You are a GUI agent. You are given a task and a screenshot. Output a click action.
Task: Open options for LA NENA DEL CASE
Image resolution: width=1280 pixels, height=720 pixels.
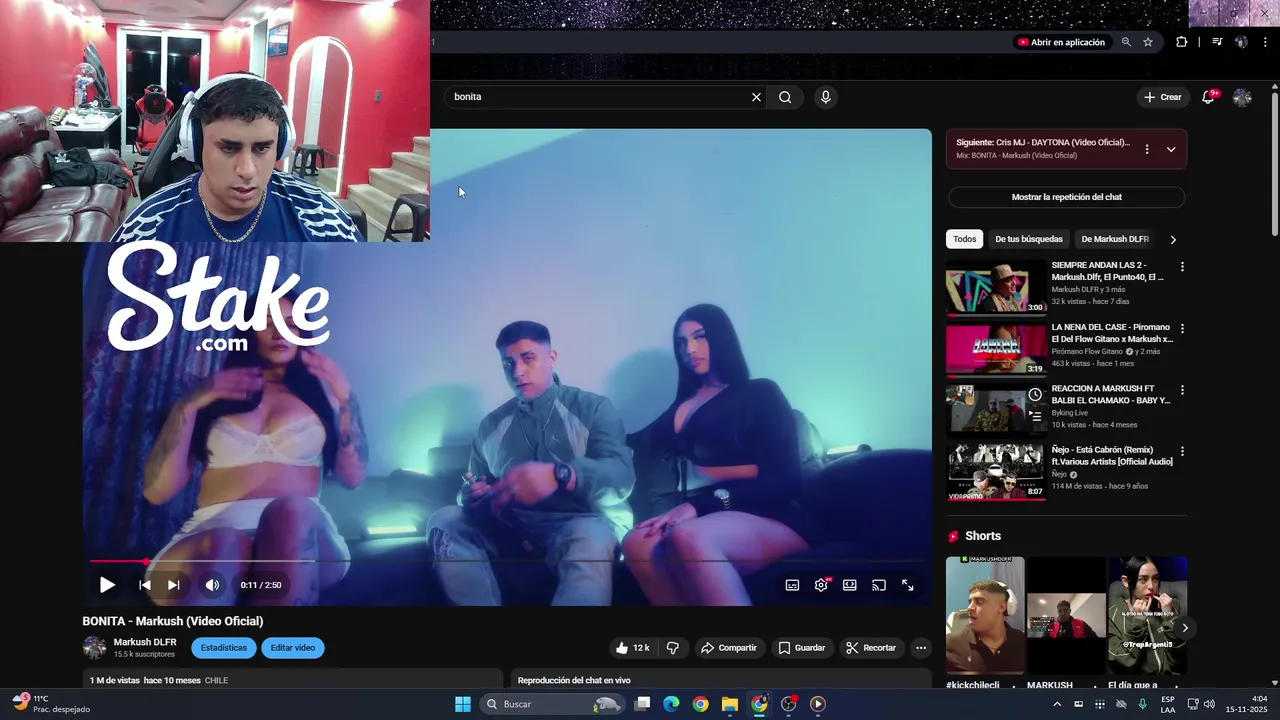coord(1182,328)
